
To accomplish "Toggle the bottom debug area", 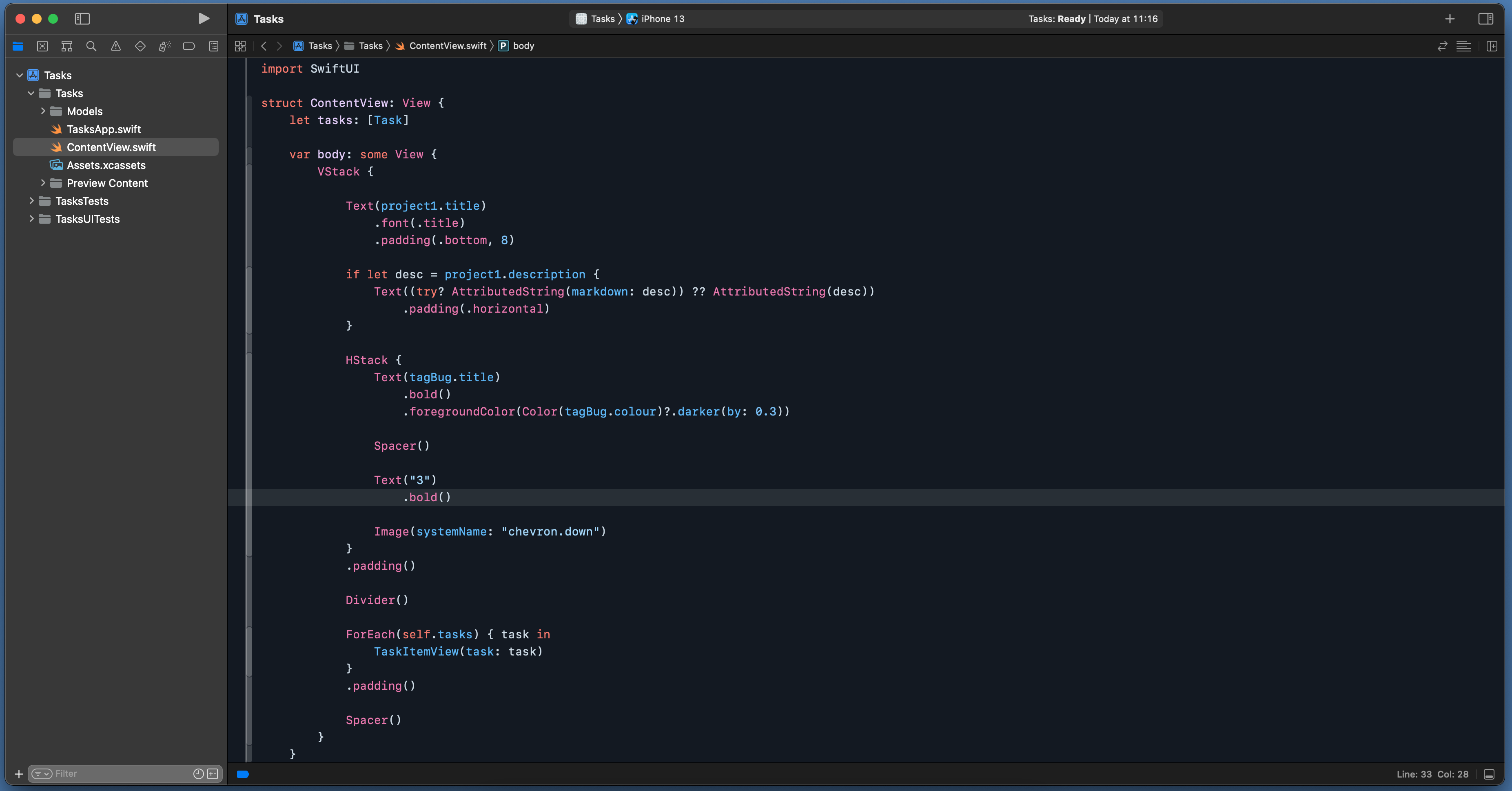I will point(1489,774).
